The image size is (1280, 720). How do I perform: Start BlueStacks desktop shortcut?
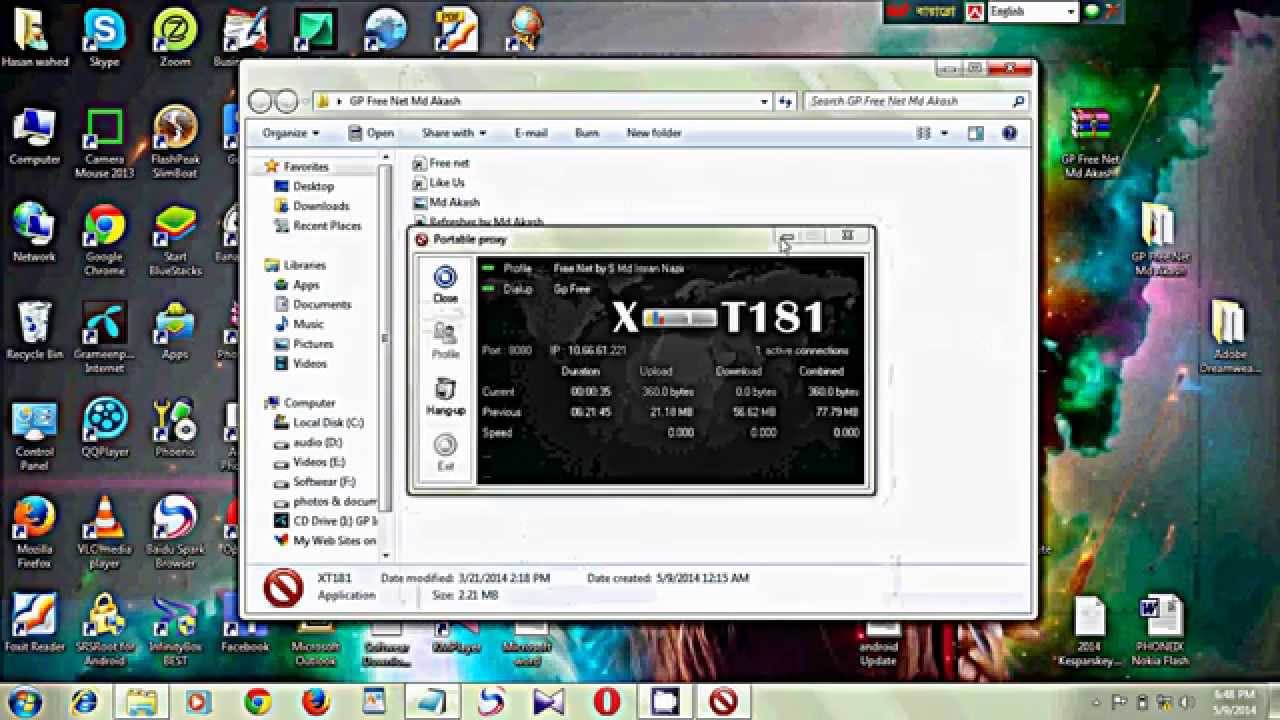click(x=175, y=240)
